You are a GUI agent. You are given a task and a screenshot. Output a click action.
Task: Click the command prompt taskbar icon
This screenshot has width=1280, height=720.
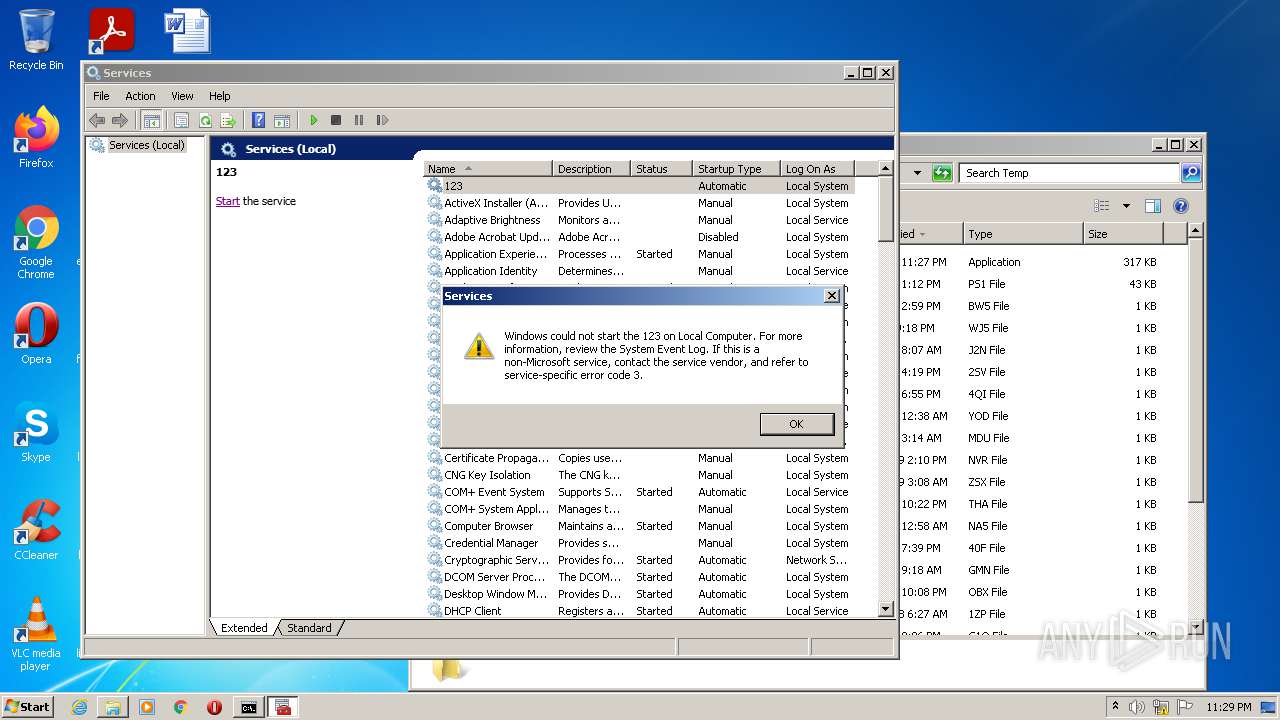click(x=248, y=707)
